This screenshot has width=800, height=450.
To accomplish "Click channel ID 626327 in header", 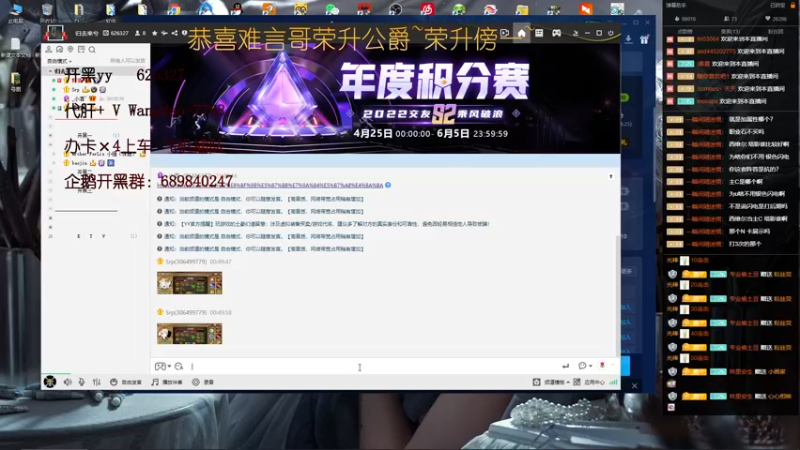I will click(x=116, y=33).
